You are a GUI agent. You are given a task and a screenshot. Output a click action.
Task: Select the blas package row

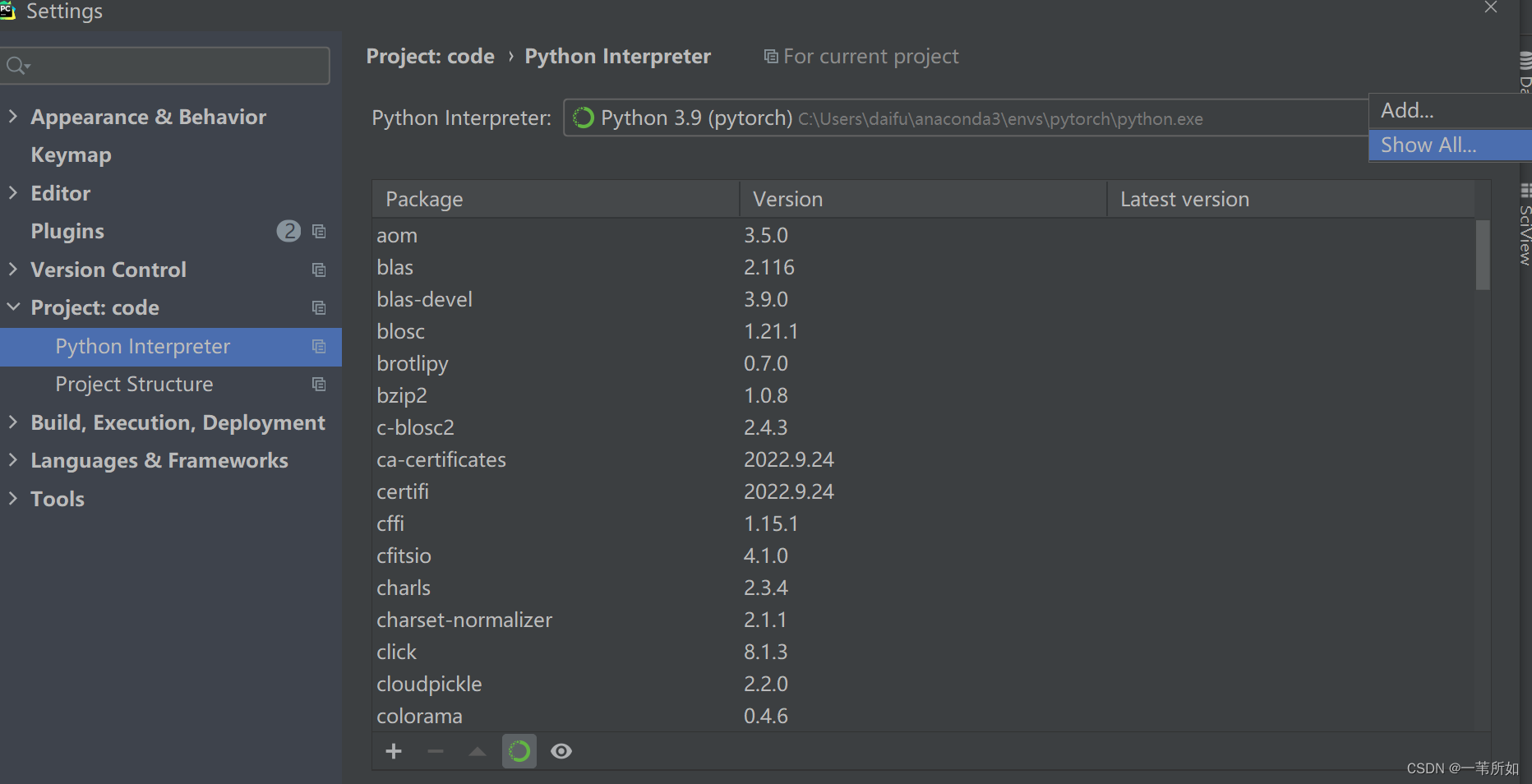click(x=924, y=267)
